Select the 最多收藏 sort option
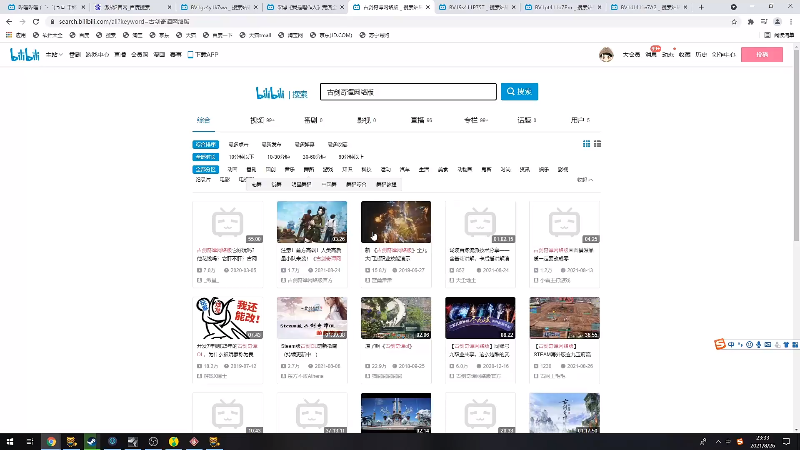This screenshot has width=800, height=450. [337, 144]
